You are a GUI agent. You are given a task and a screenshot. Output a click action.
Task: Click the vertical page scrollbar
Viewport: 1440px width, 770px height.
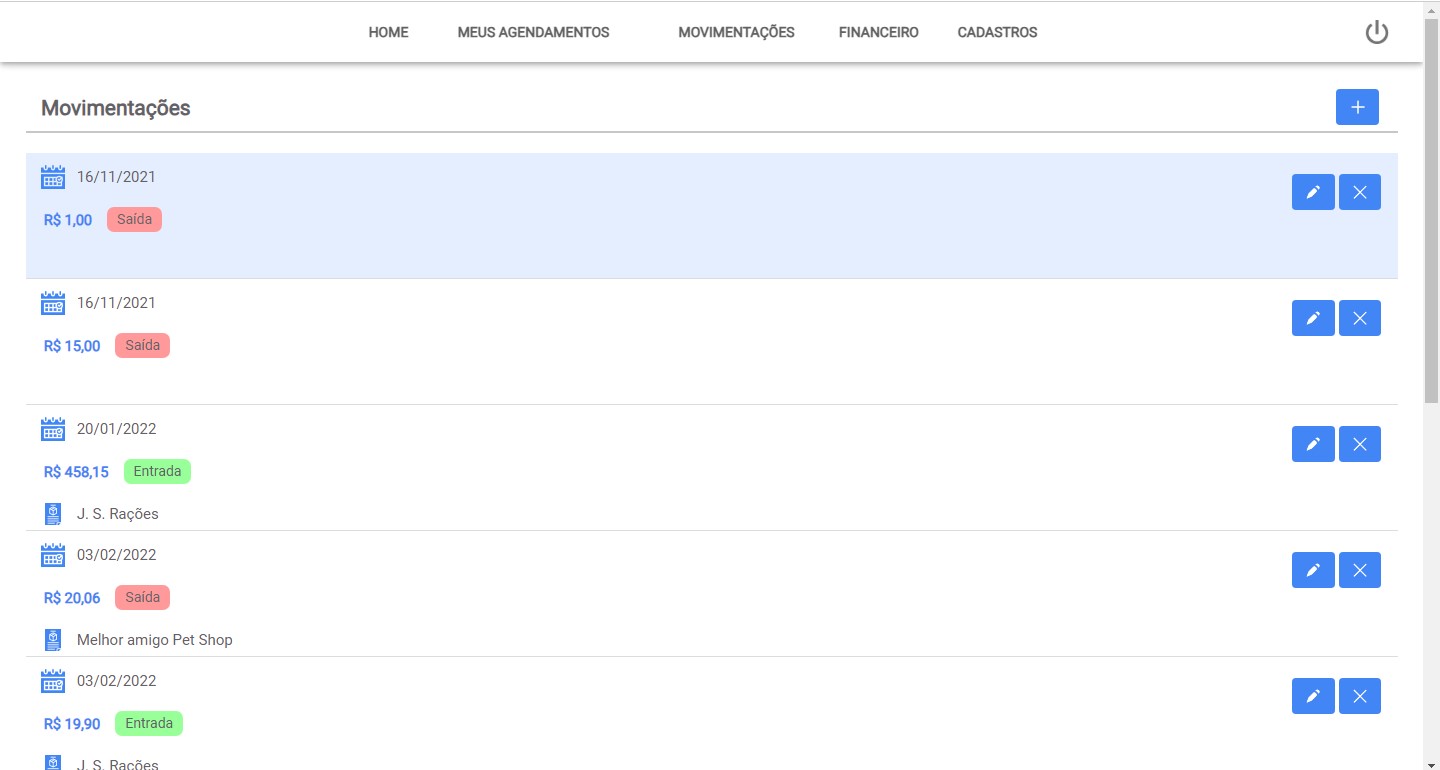click(x=1431, y=210)
